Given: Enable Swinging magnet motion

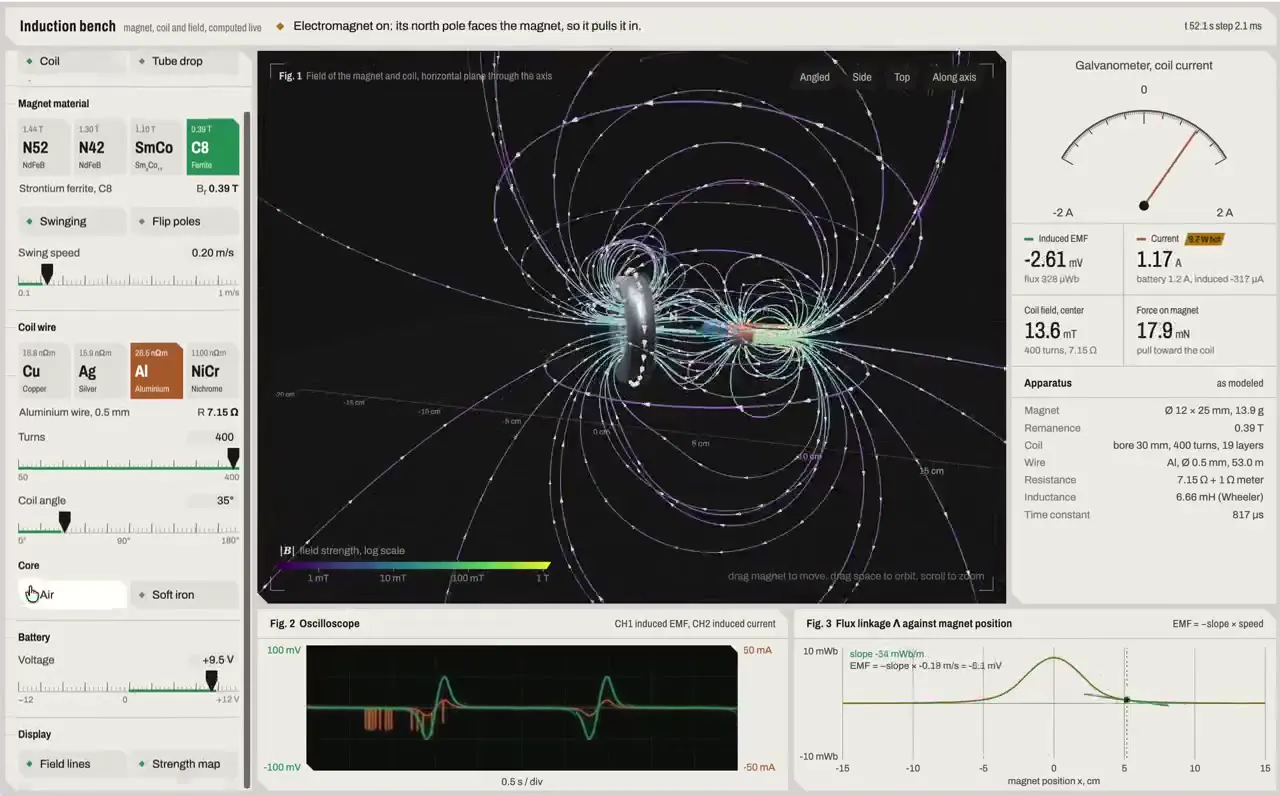Looking at the screenshot, I should point(72,221).
